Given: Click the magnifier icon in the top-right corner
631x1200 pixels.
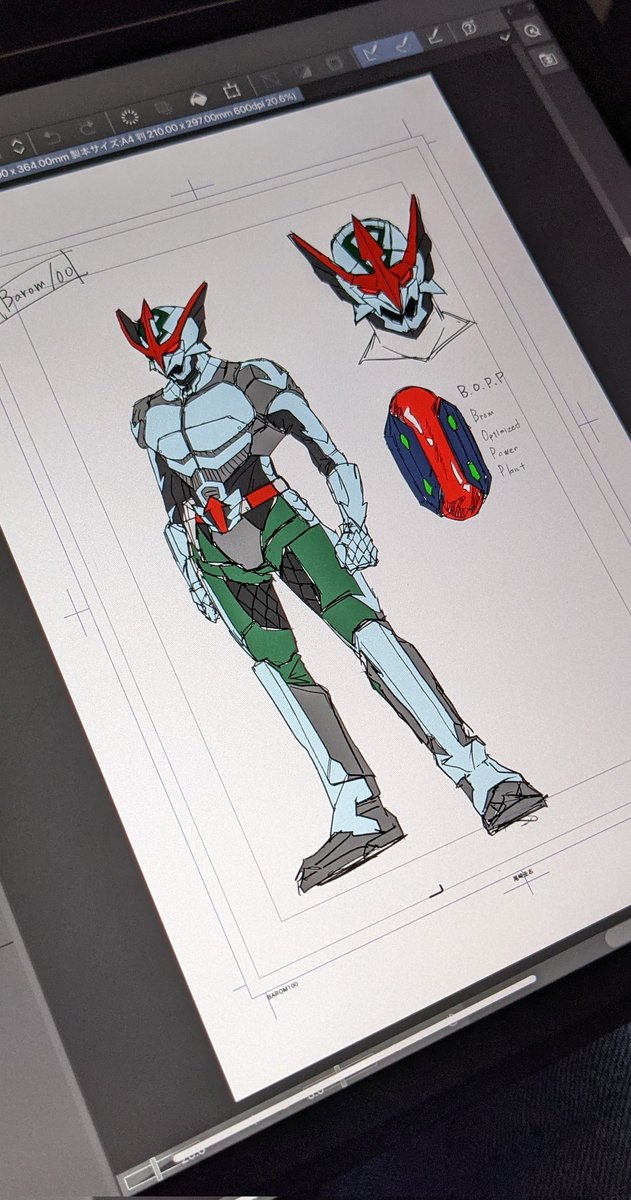Looking at the screenshot, I should pos(531,31).
